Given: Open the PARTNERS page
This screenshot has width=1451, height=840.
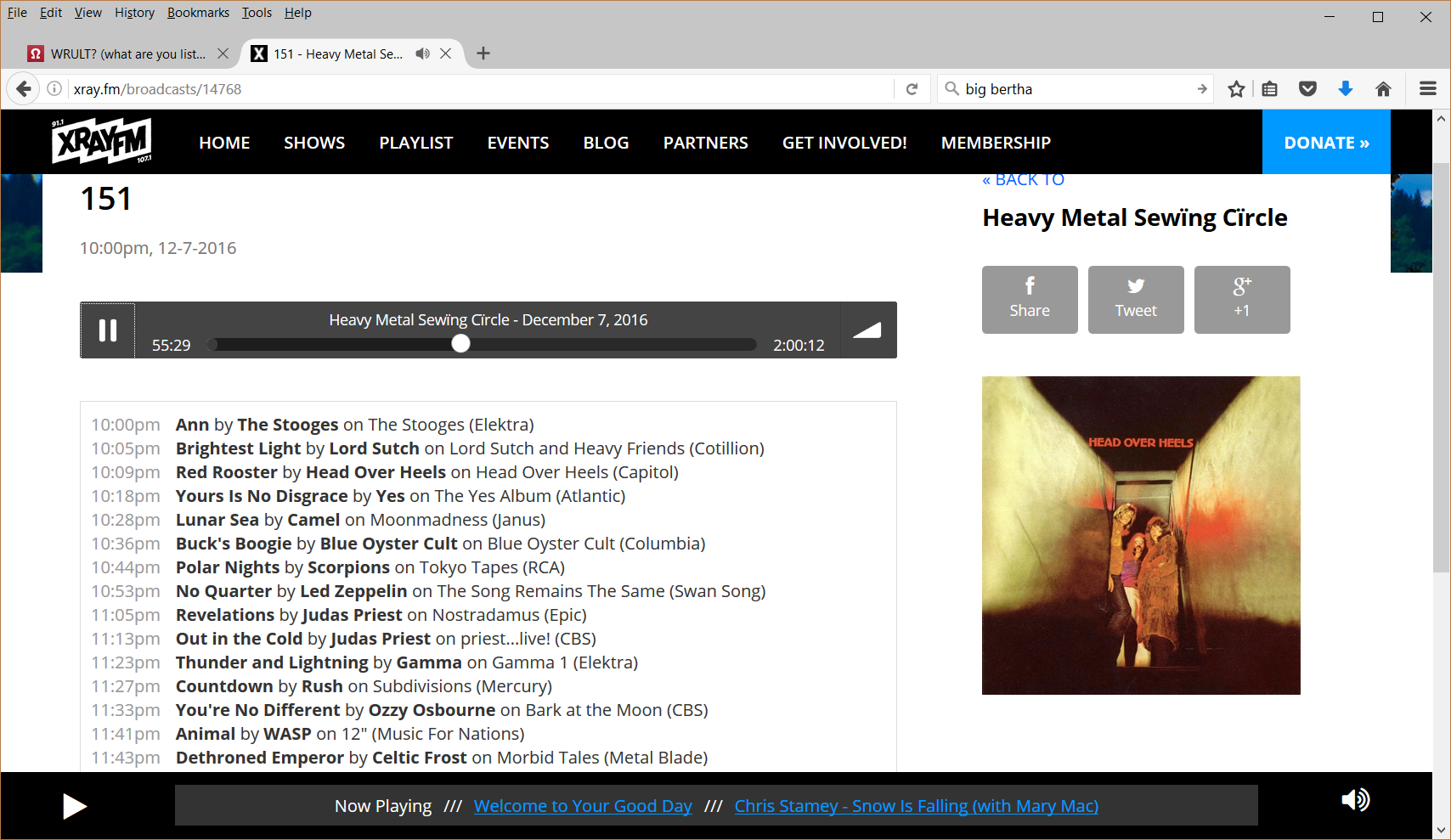Looking at the screenshot, I should 706,143.
